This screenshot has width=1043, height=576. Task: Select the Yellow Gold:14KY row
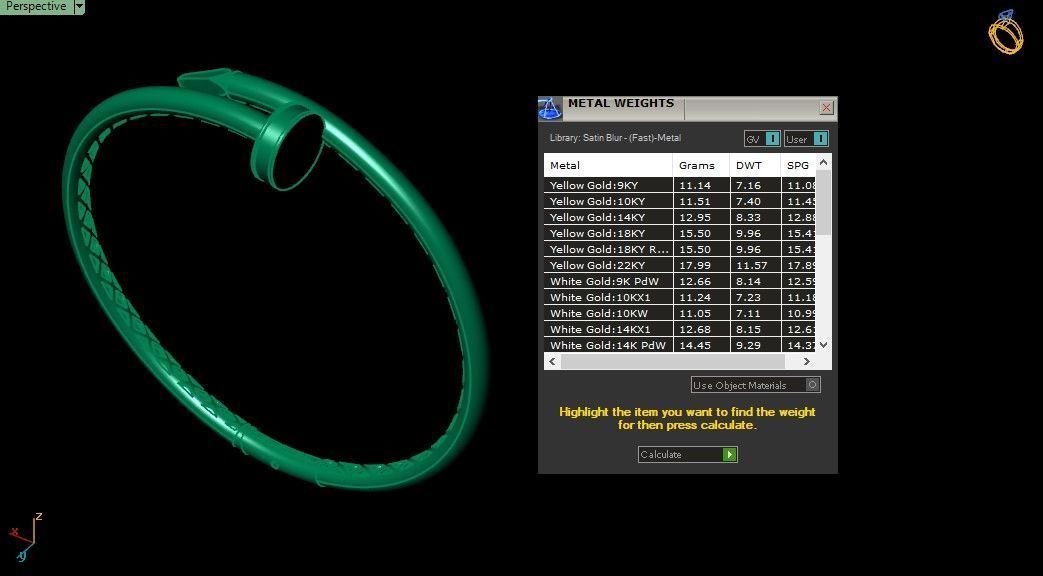[x=679, y=217]
